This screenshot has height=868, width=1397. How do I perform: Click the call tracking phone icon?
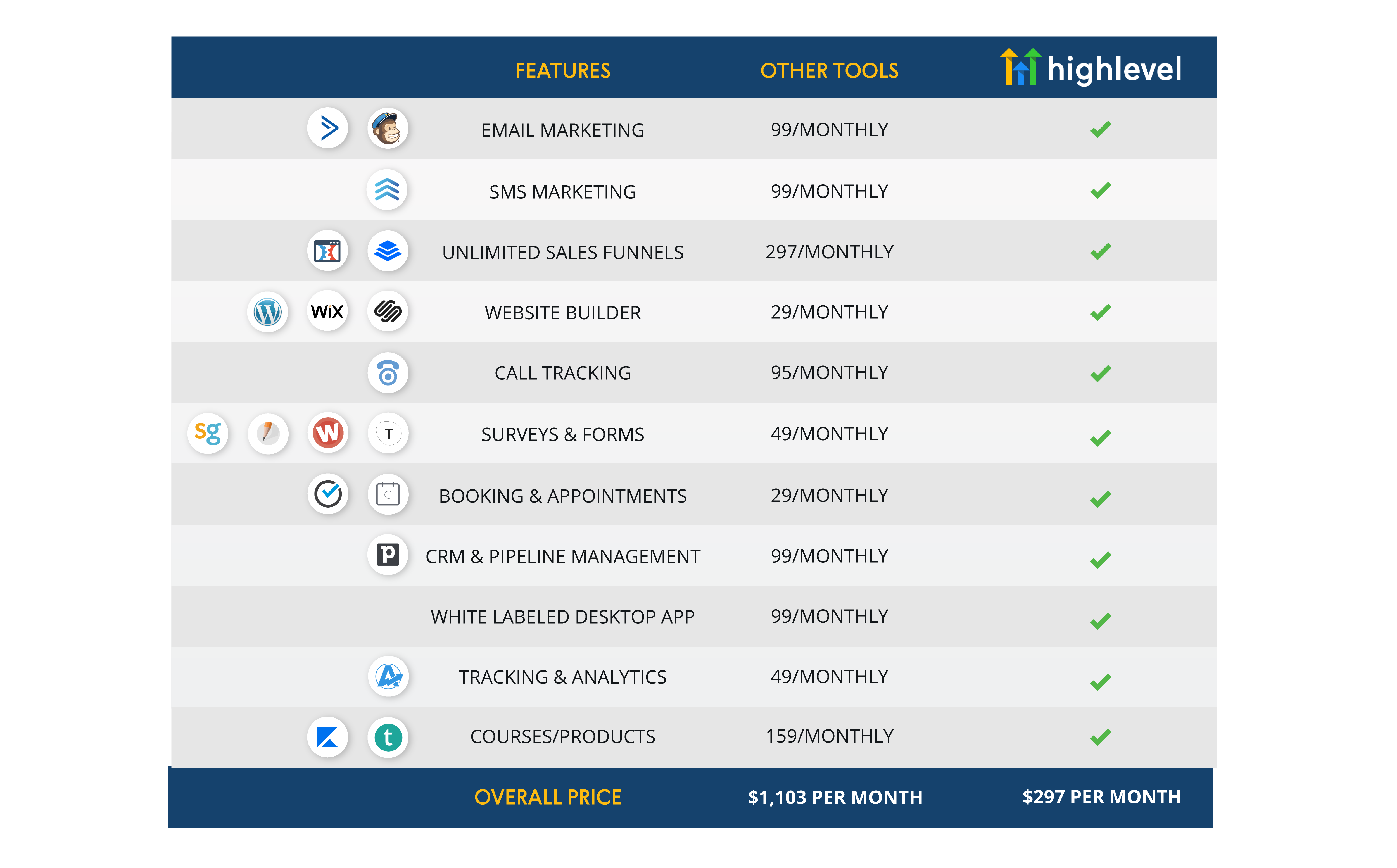(388, 373)
